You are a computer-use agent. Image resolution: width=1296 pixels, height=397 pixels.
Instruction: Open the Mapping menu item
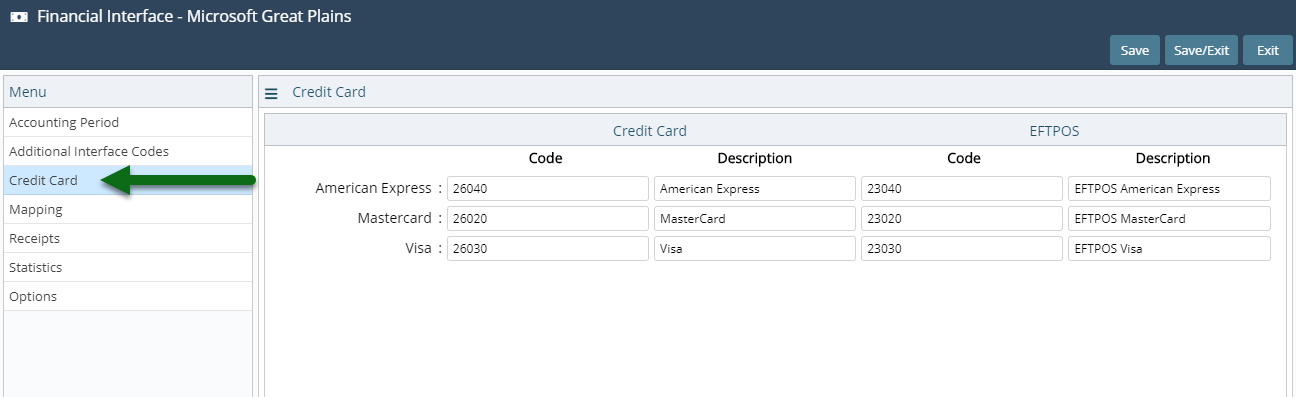click(128, 209)
